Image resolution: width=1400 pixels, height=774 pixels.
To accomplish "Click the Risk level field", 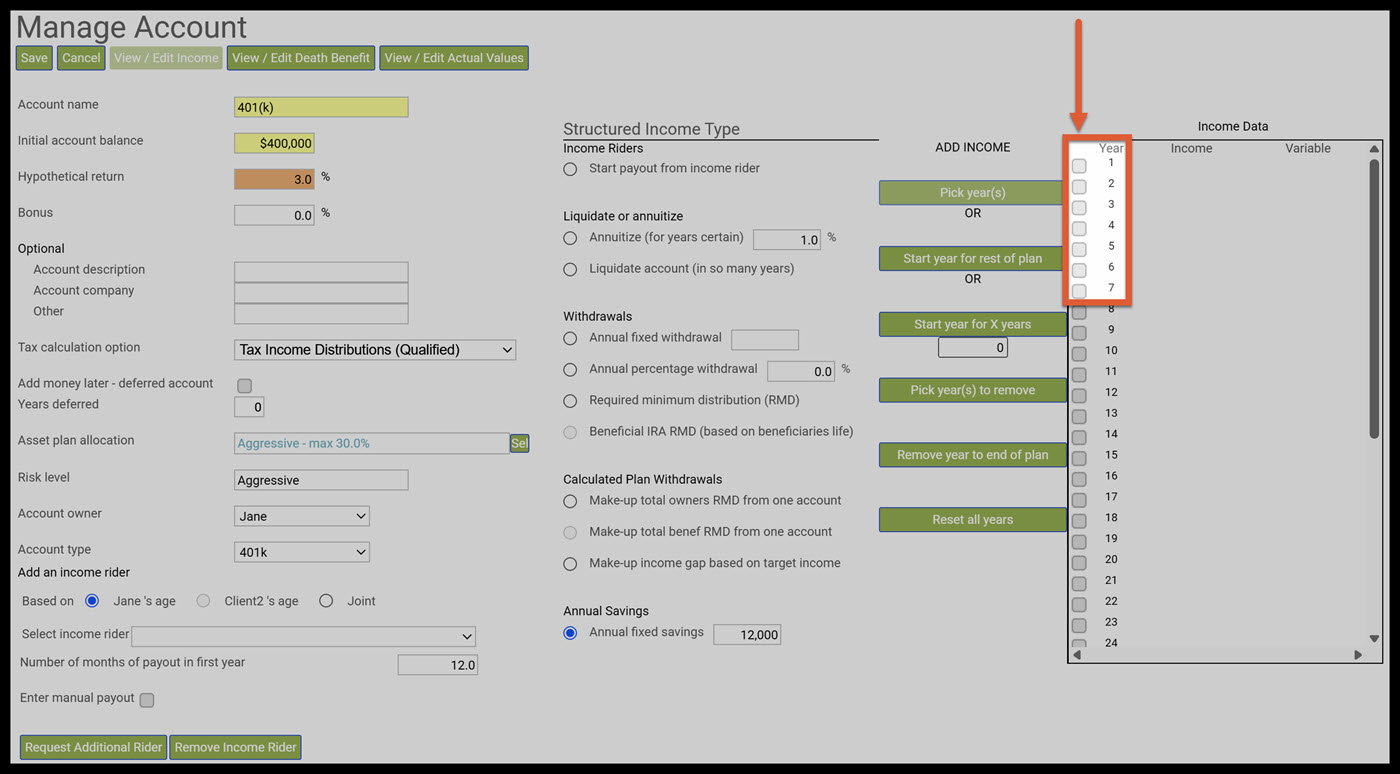I will coord(321,480).
